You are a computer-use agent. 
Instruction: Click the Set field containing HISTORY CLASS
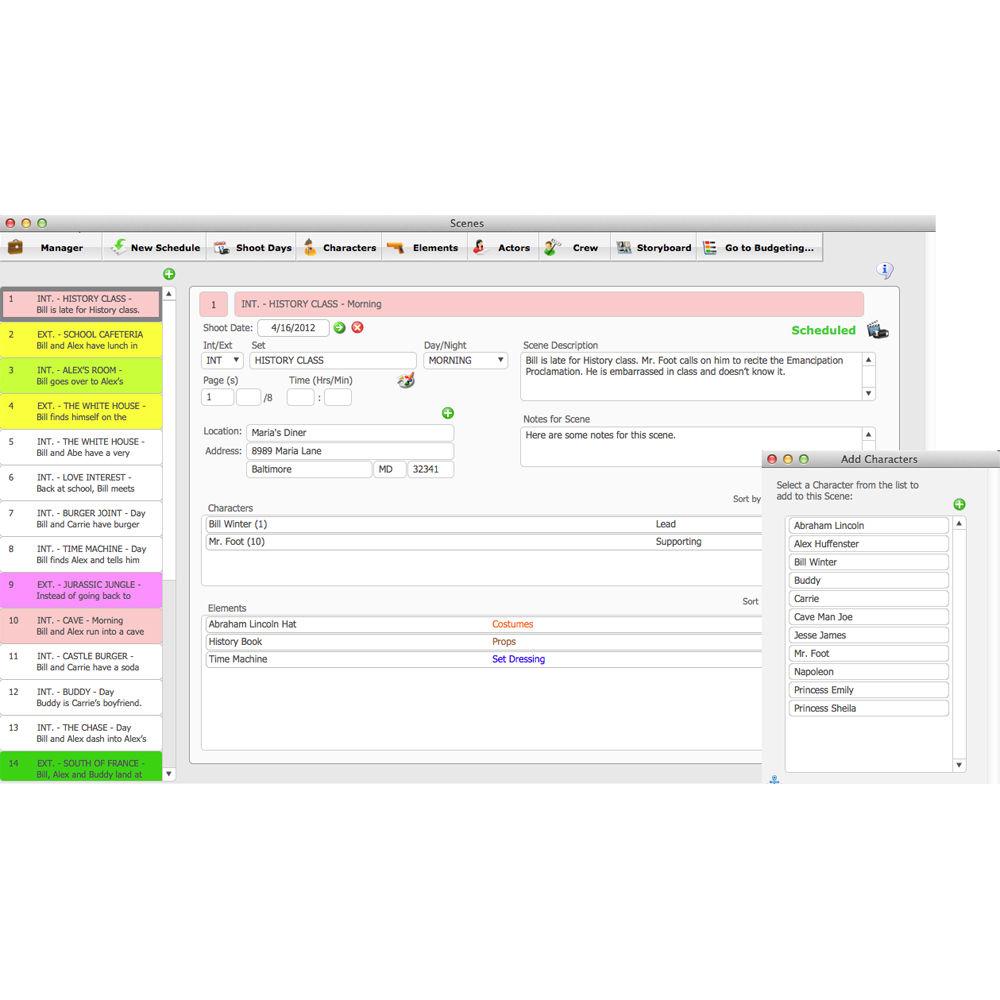[332, 360]
